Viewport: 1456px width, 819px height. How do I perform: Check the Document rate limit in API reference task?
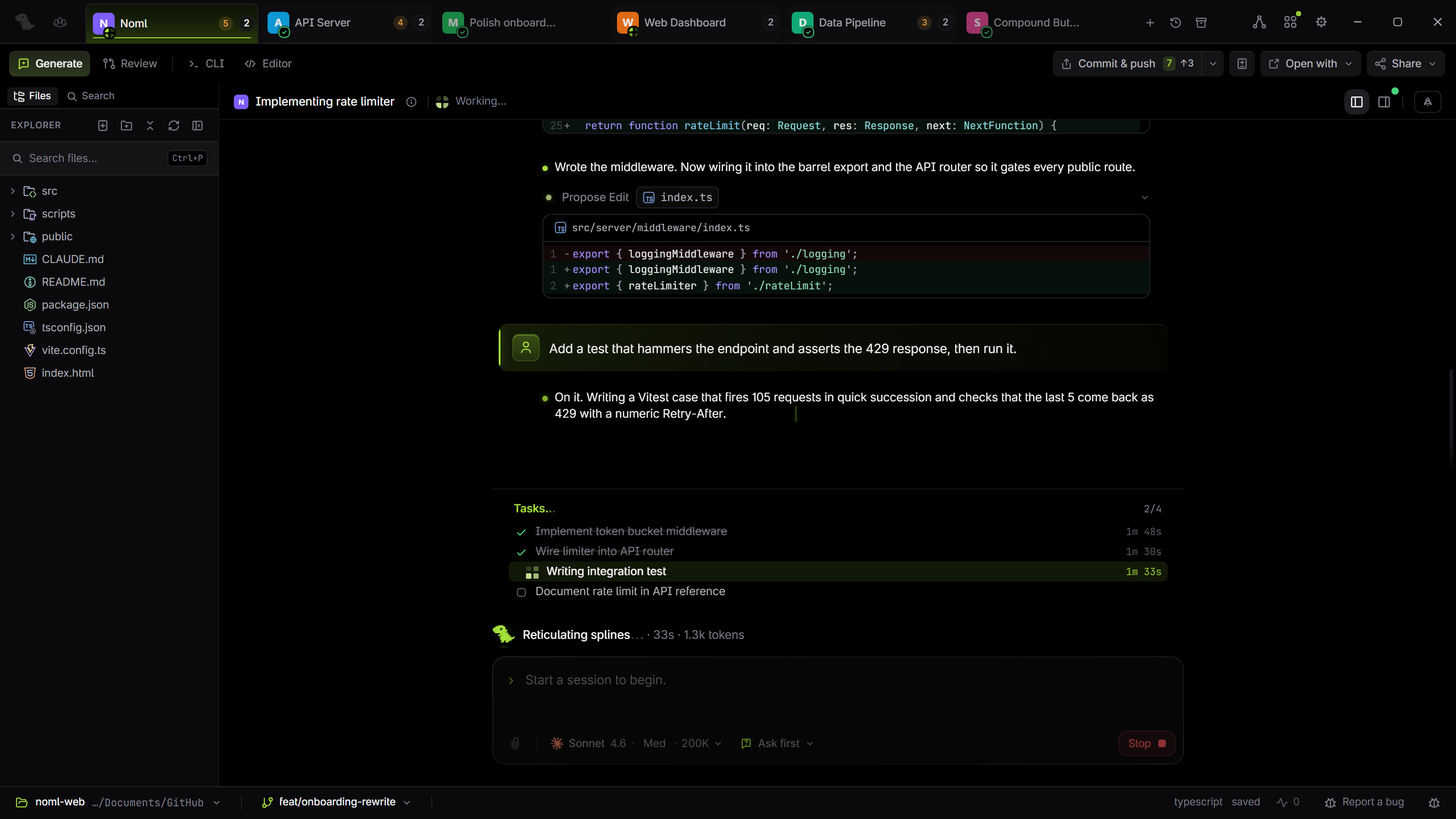521,592
